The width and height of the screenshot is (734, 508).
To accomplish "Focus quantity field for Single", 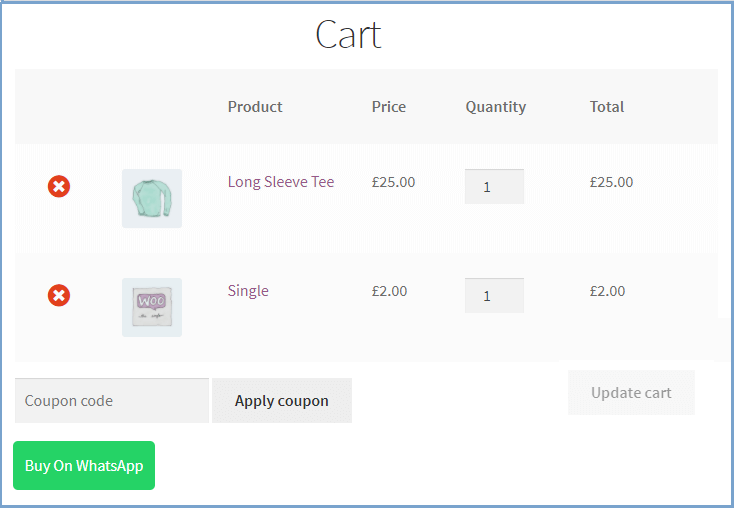I will coord(494,295).
